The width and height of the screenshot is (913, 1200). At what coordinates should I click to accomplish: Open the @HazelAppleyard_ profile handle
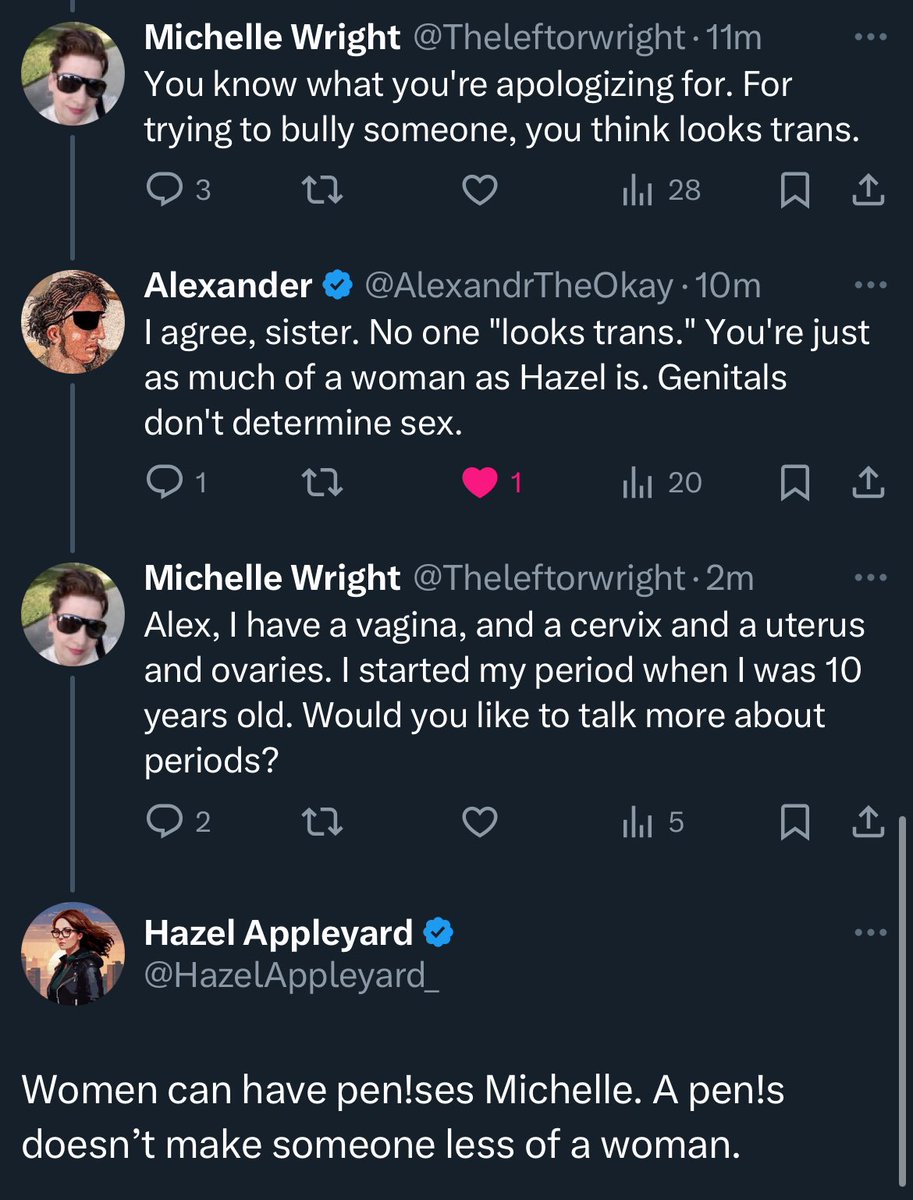point(292,974)
